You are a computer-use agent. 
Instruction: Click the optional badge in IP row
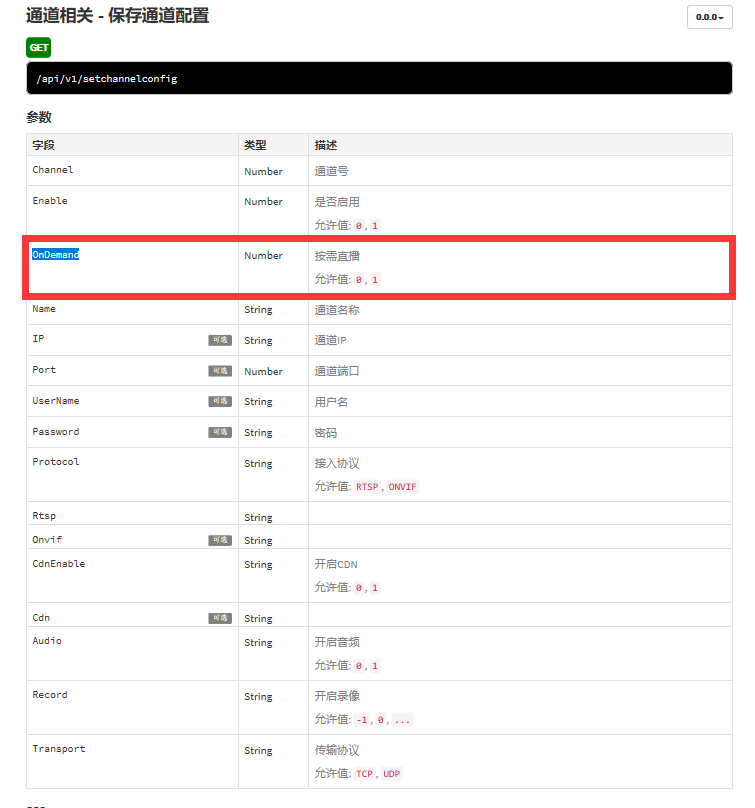220,340
